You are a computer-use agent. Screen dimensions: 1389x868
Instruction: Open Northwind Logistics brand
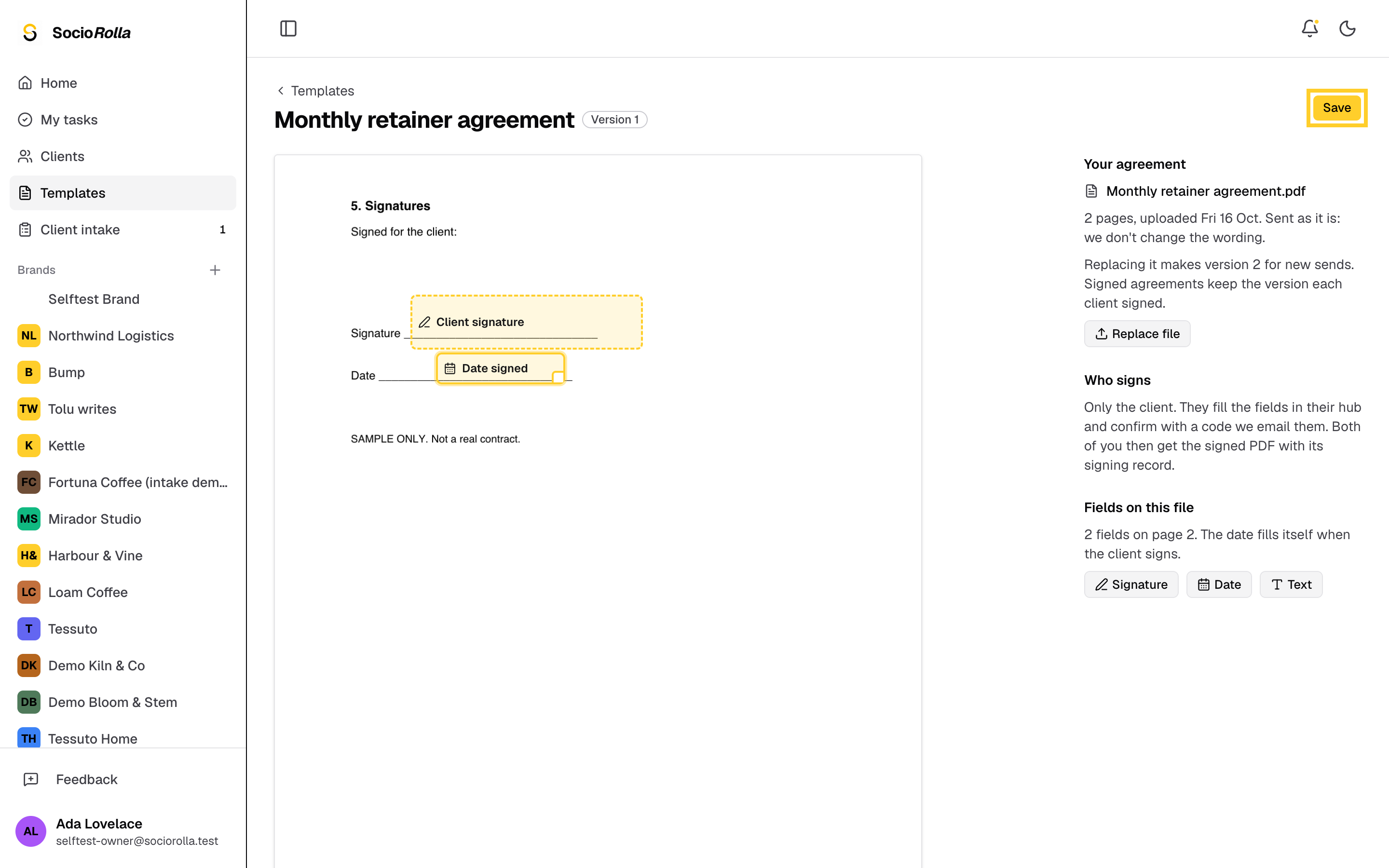(123, 336)
